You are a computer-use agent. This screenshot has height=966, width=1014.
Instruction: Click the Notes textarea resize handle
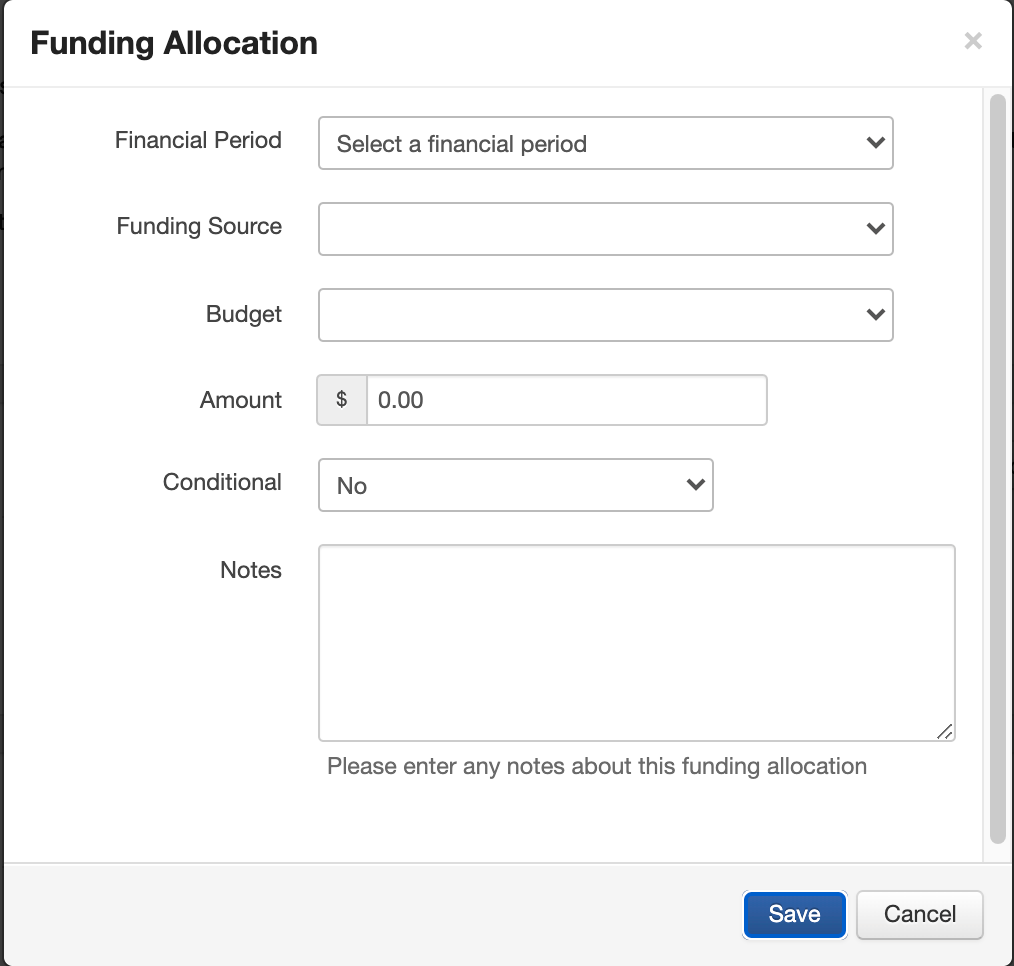point(945,732)
